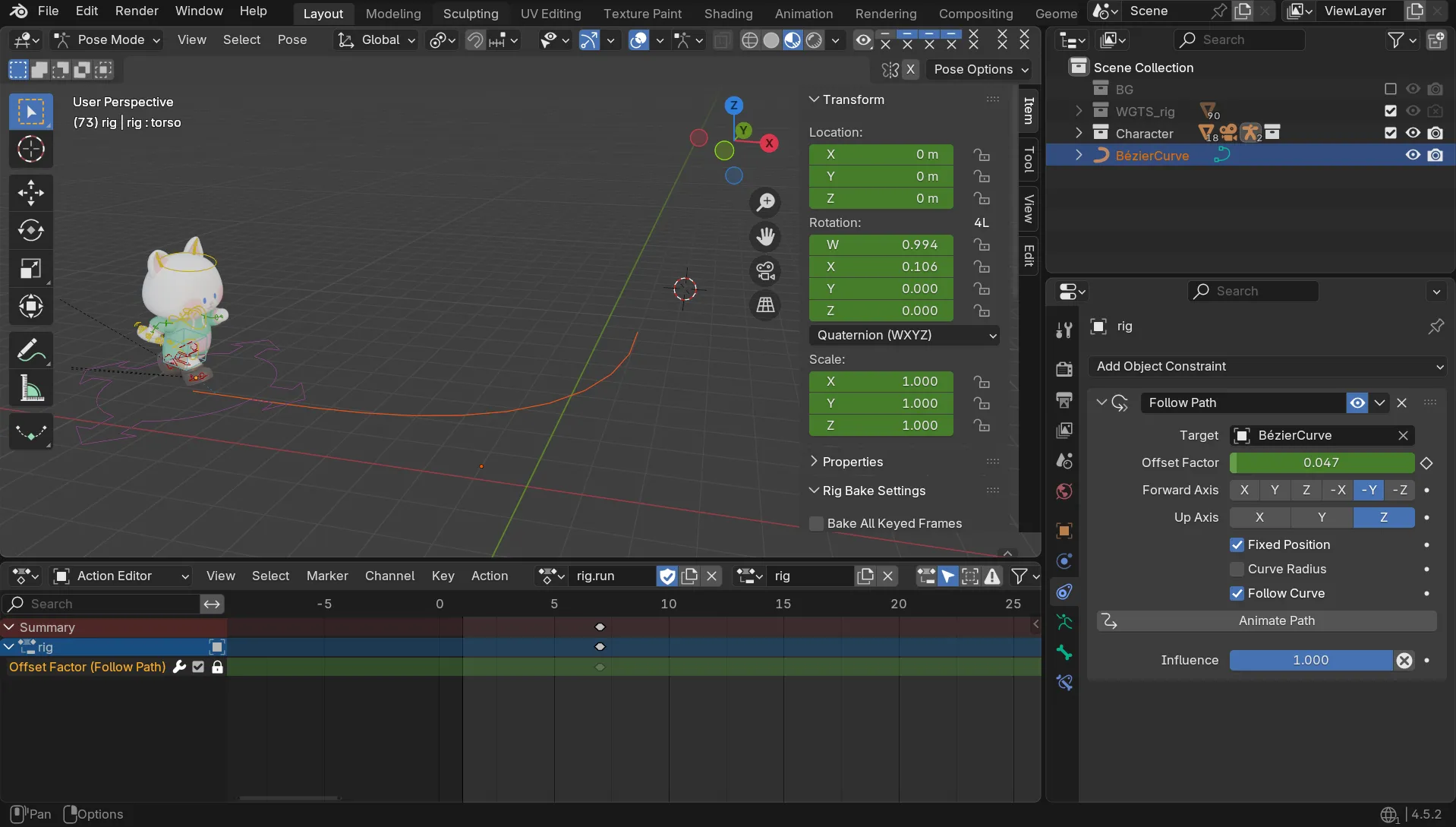Image resolution: width=1456 pixels, height=827 pixels.
Task: Expand the Properties panel section
Action: pos(852,462)
